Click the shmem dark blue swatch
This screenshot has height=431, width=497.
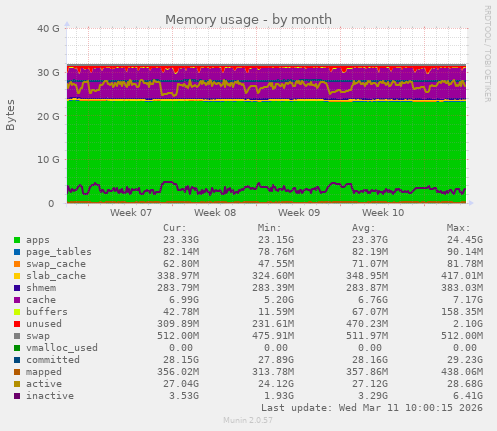pyautogui.click(x=17, y=288)
